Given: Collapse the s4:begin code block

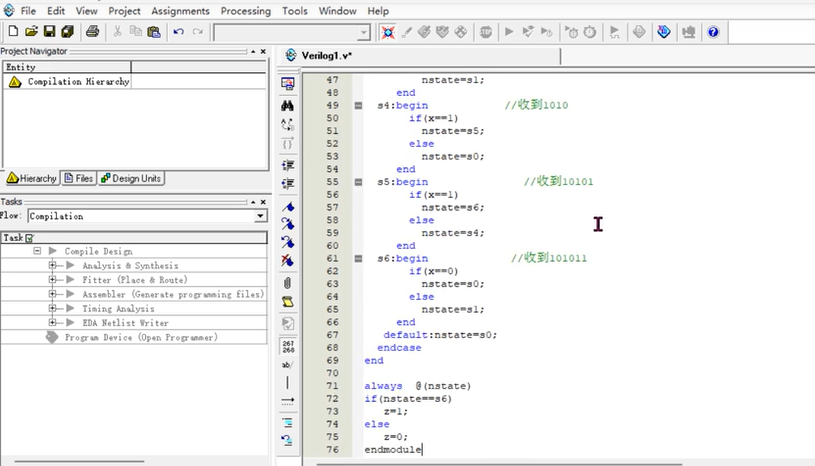Looking at the screenshot, I should click(358, 105).
